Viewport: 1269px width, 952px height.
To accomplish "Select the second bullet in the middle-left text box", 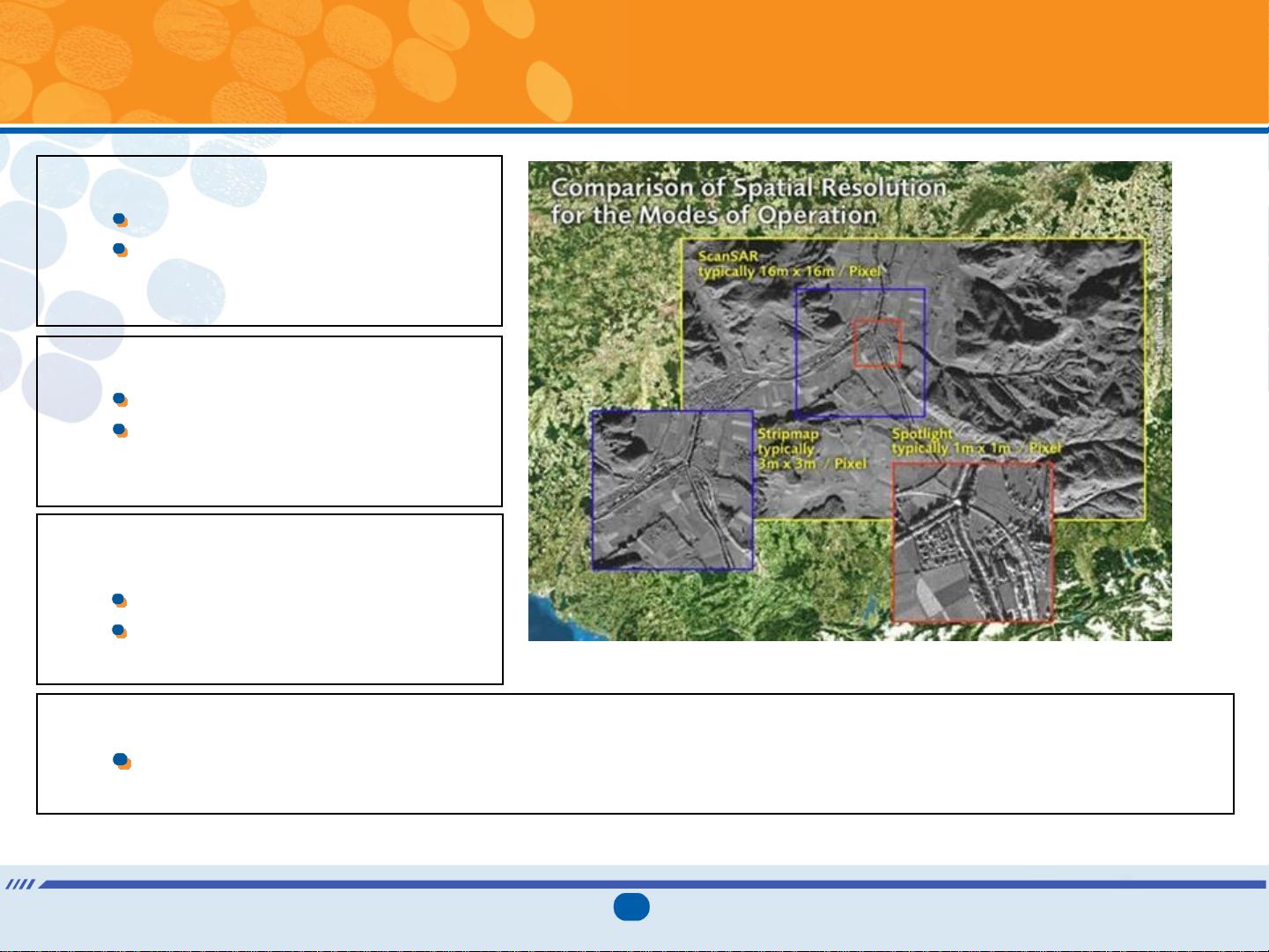I will [121, 431].
